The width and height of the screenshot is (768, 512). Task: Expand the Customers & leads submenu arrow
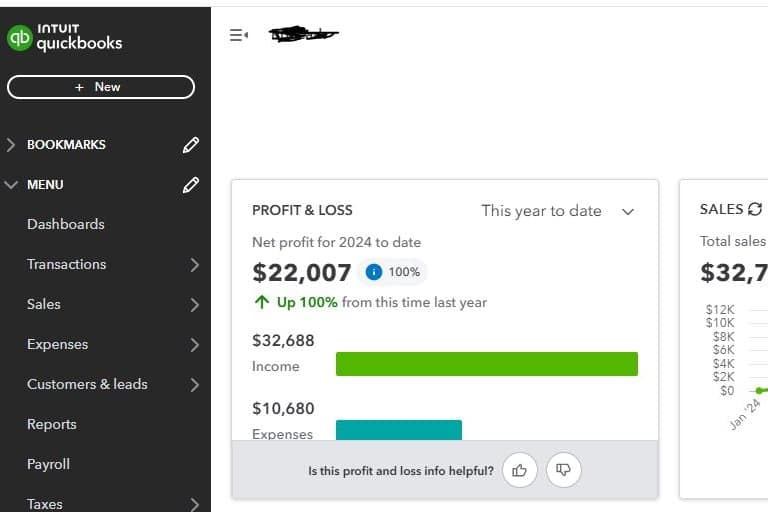coord(194,385)
